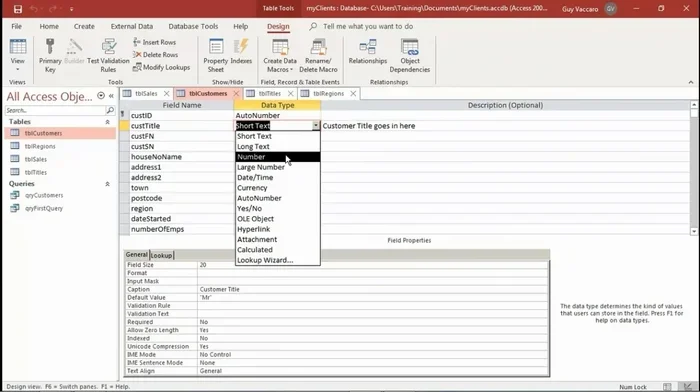Select tblTitles in navigation pane
This screenshot has width=700, height=392.
[x=36, y=172]
